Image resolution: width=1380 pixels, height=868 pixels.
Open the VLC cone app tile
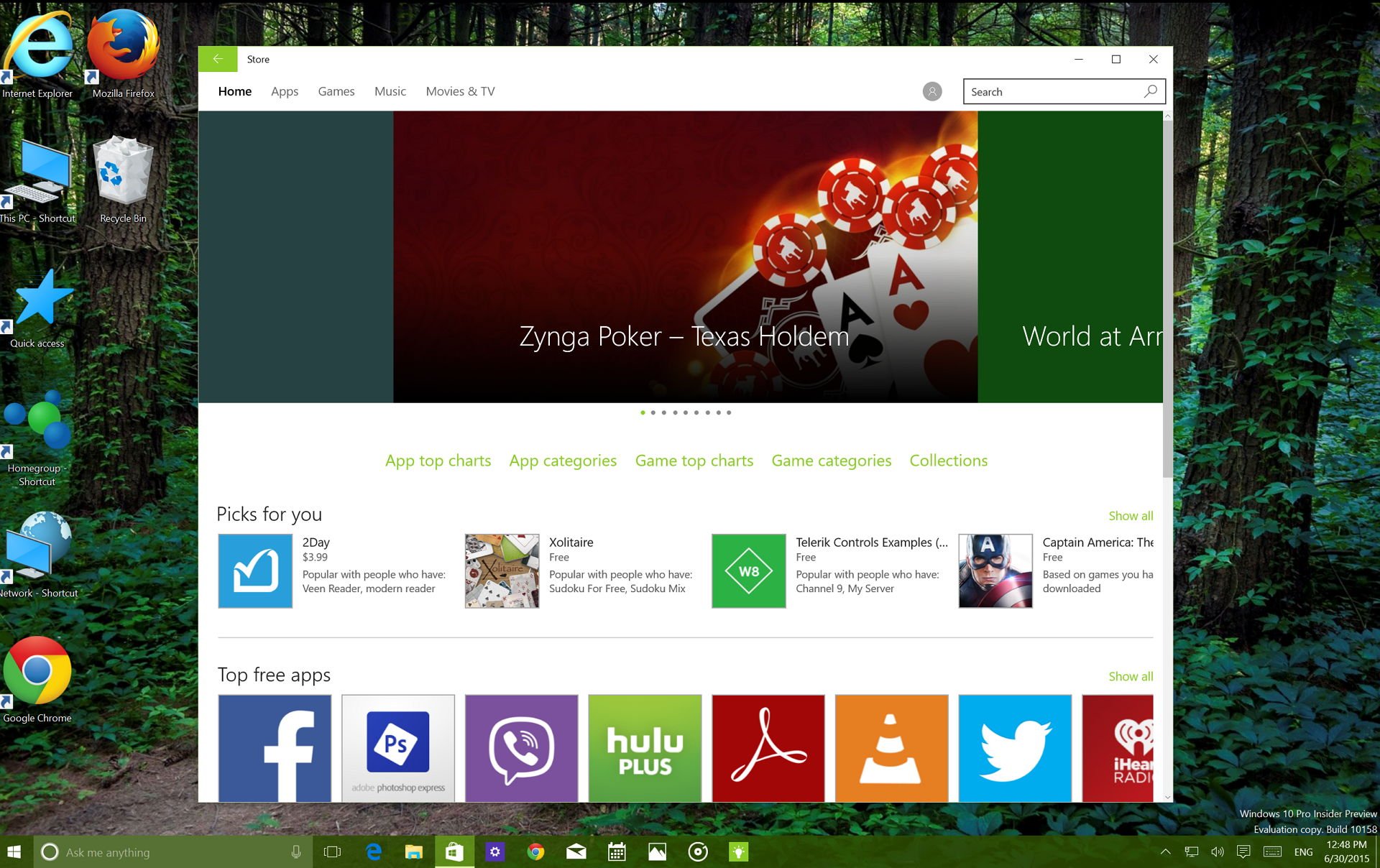pyautogui.click(x=891, y=748)
